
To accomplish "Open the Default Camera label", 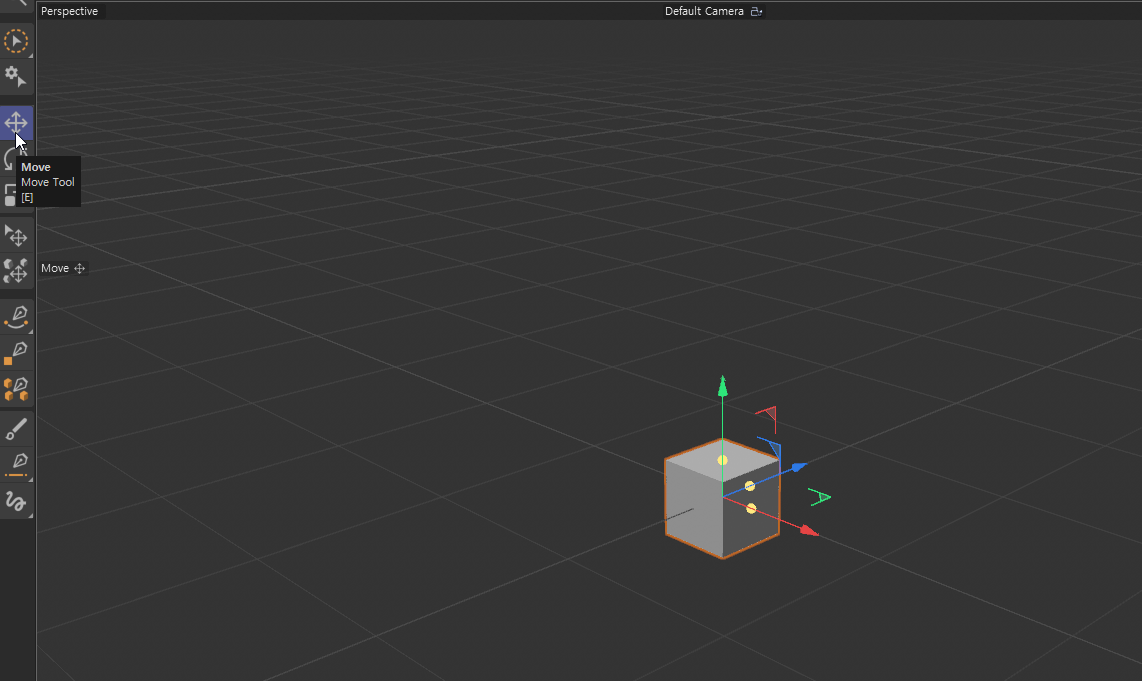I will 704,11.
